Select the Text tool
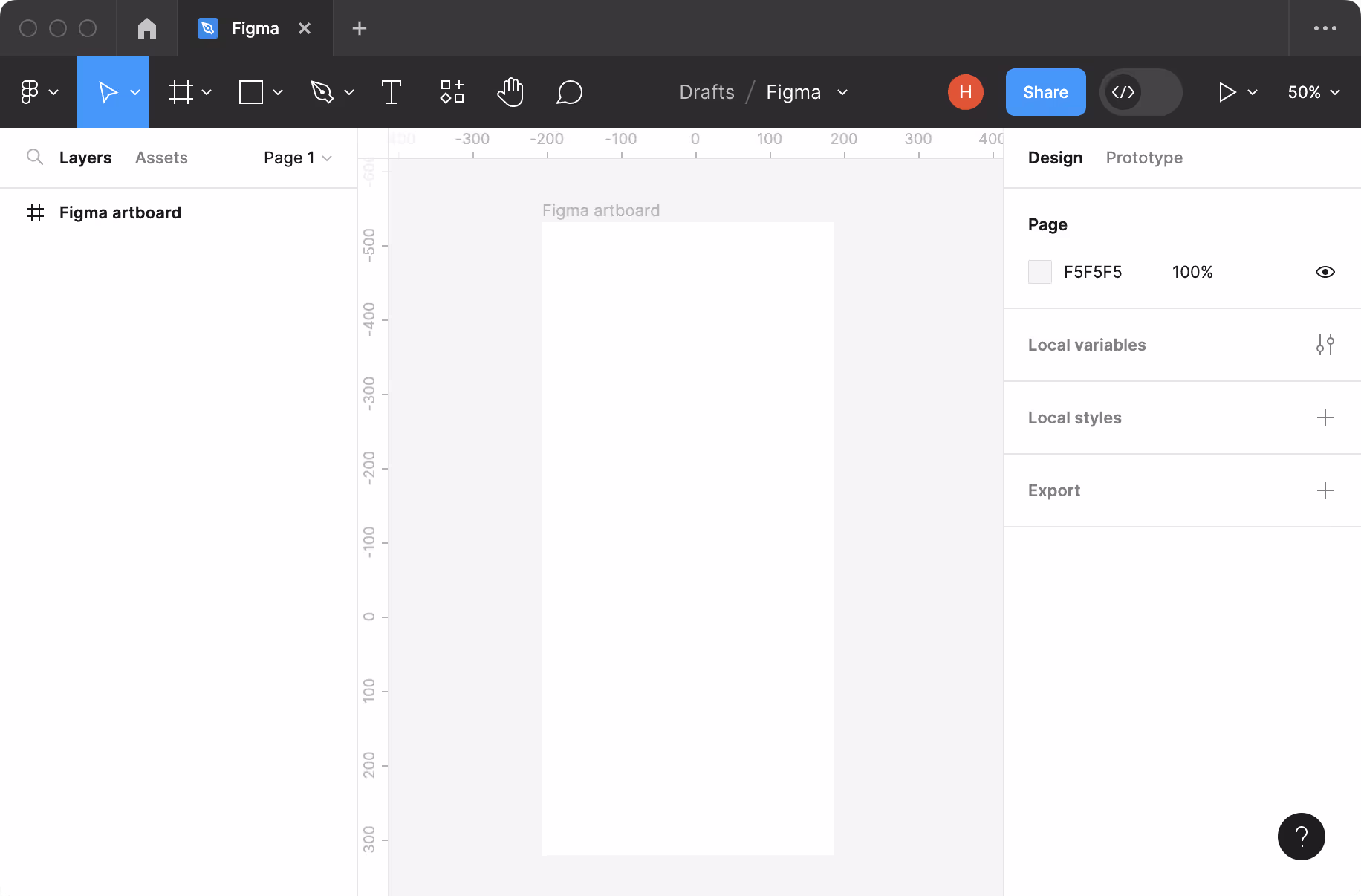The width and height of the screenshot is (1361, 896). (392, 92)
